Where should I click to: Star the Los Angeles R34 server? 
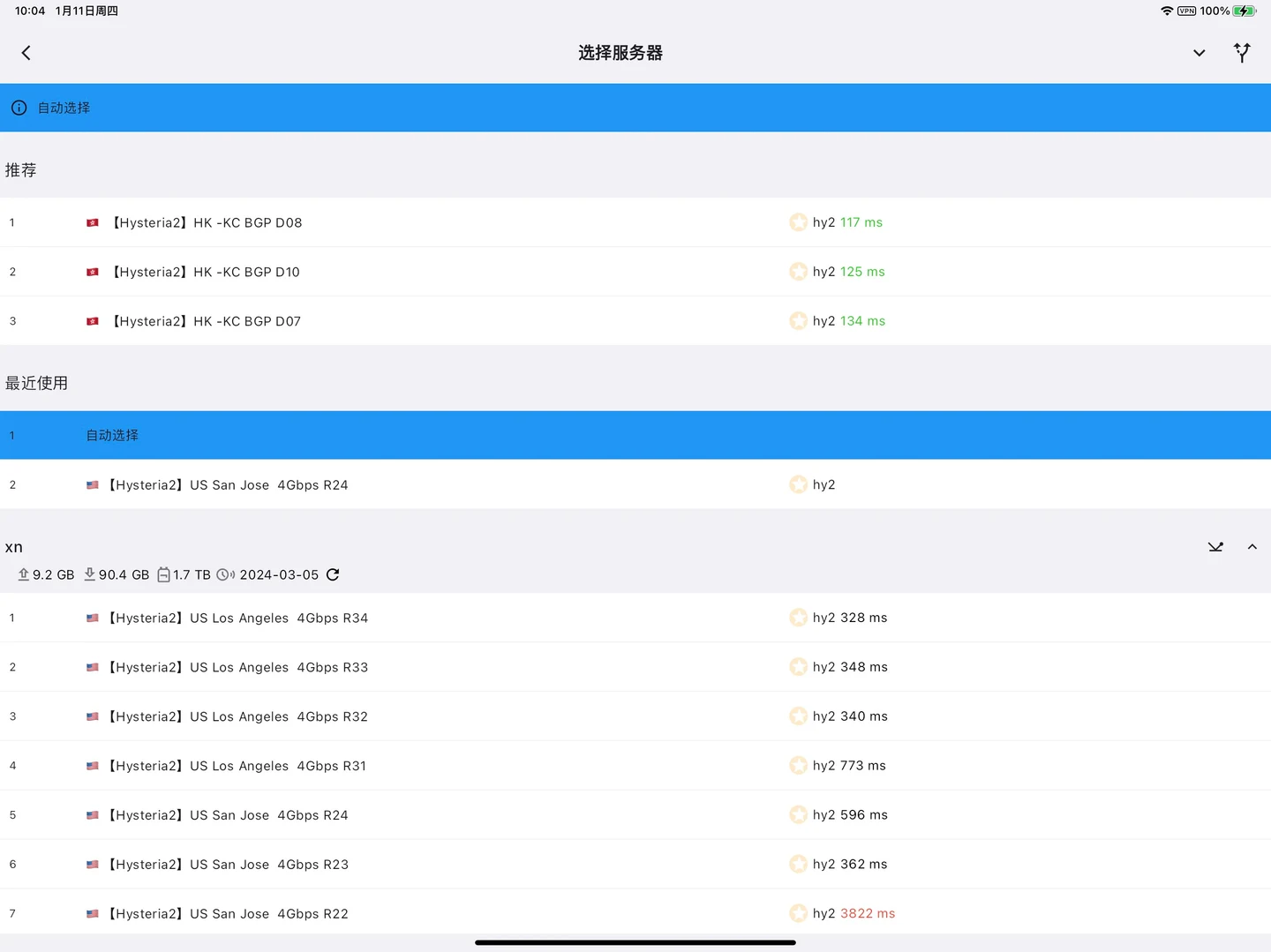coord(798,618)
